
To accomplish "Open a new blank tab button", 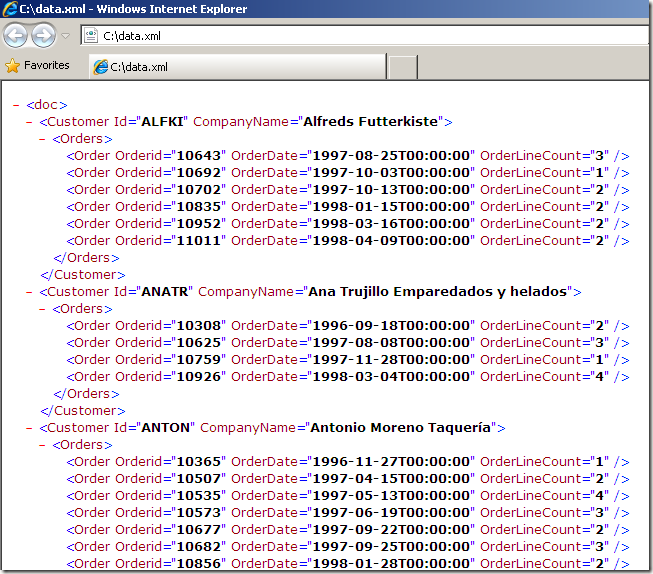I will click(403, 67).
